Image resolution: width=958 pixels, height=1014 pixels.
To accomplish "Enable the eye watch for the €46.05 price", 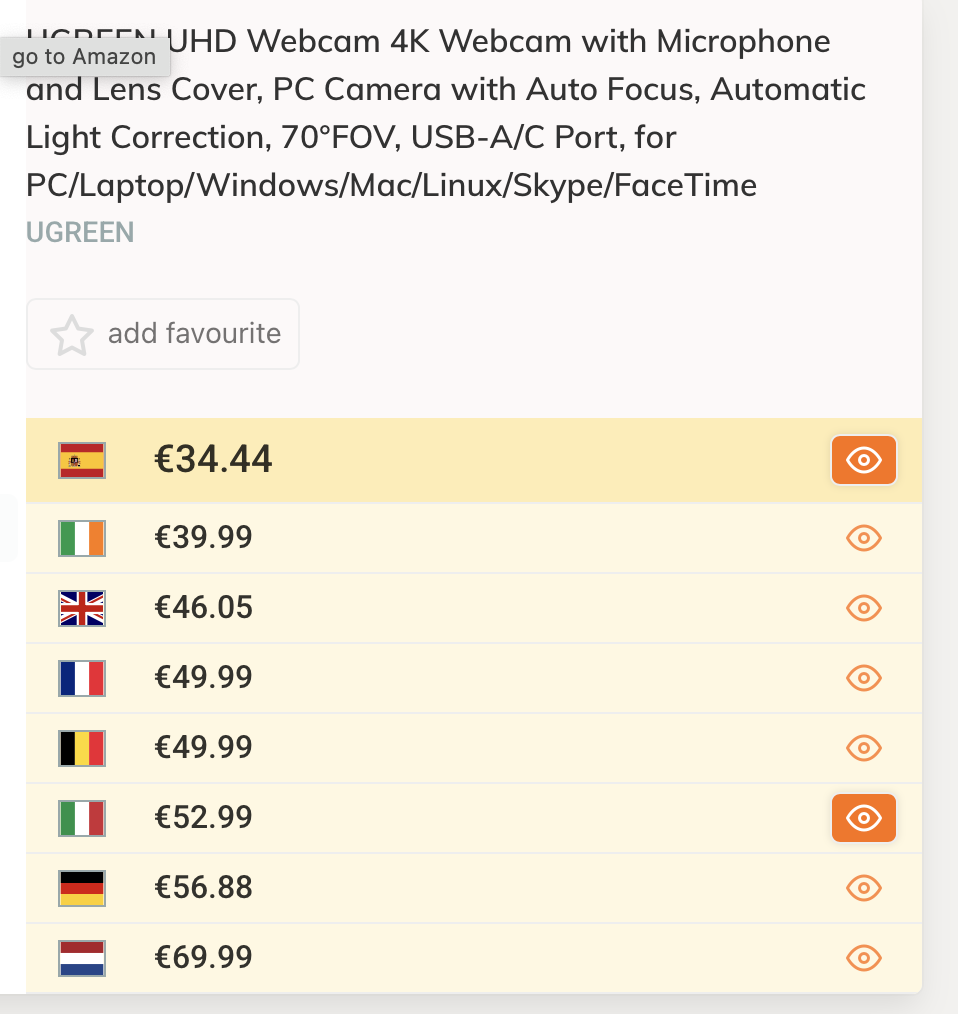I will (x=863, y=608).
